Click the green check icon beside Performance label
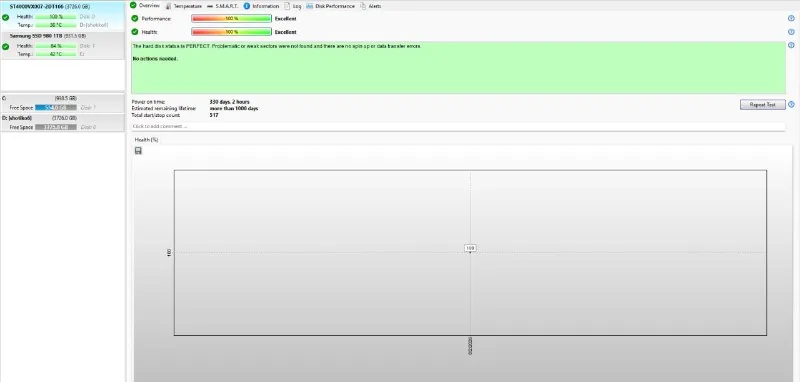 [x=135, y=18]
